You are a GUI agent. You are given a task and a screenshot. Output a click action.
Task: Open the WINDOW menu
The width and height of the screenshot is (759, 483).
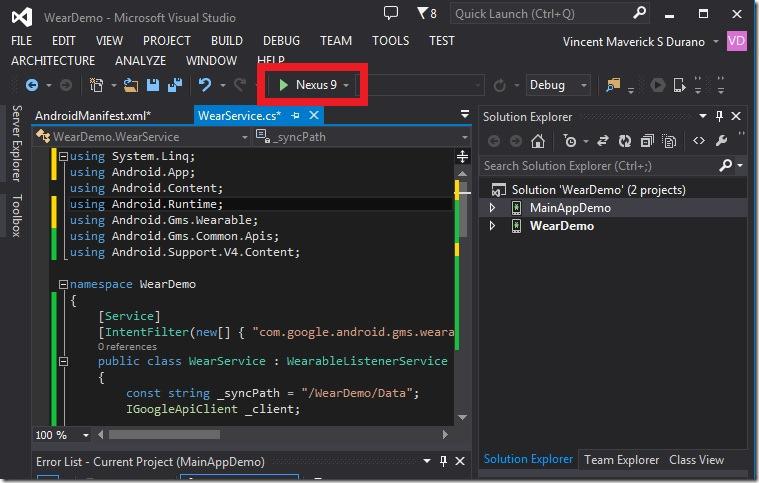point(212,61)
